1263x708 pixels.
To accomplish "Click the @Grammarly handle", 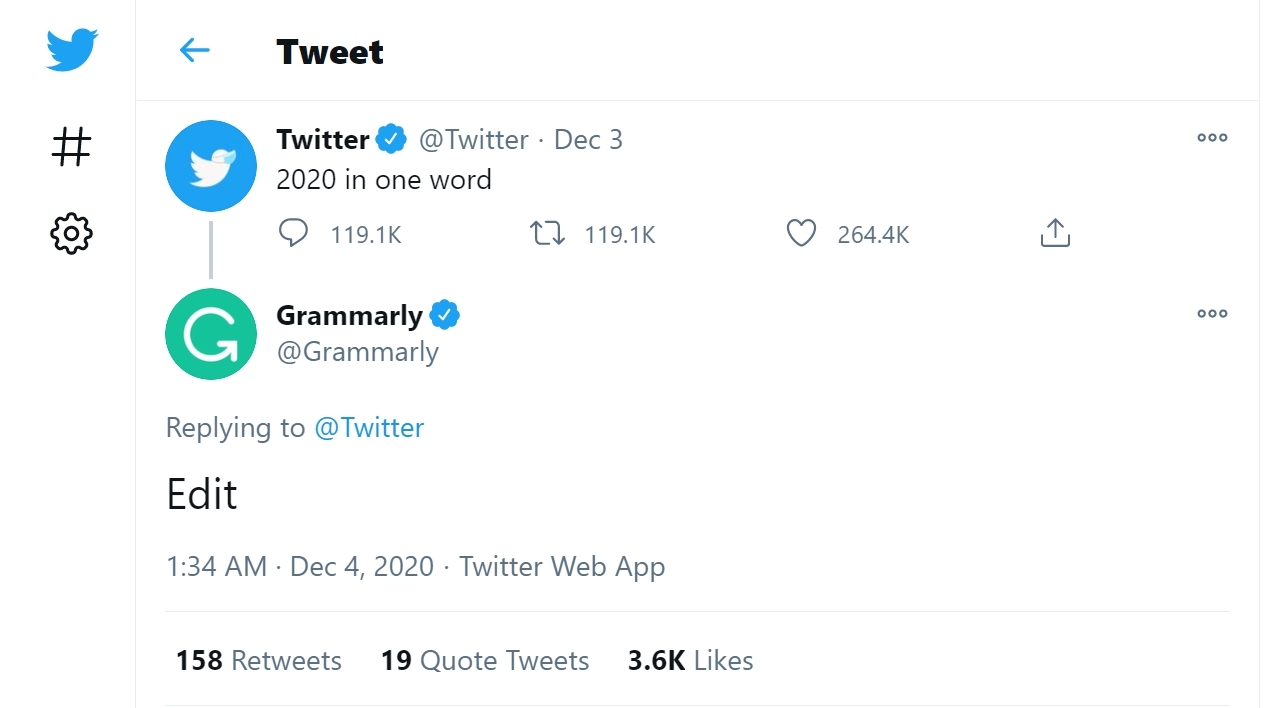I will point(357,352).
